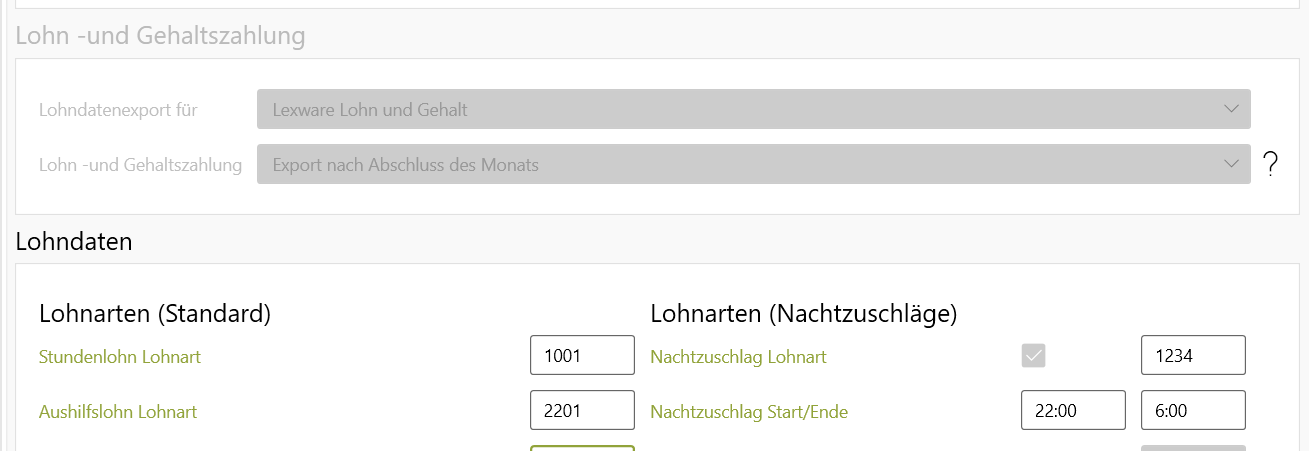Open the Lohndatenexport für dropdown
Screen dimensions: 1309x451
(x=753, y=109)
